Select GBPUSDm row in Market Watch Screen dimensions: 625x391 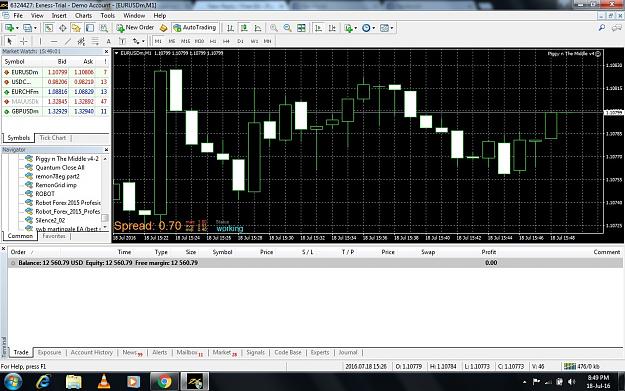point(55,112)
